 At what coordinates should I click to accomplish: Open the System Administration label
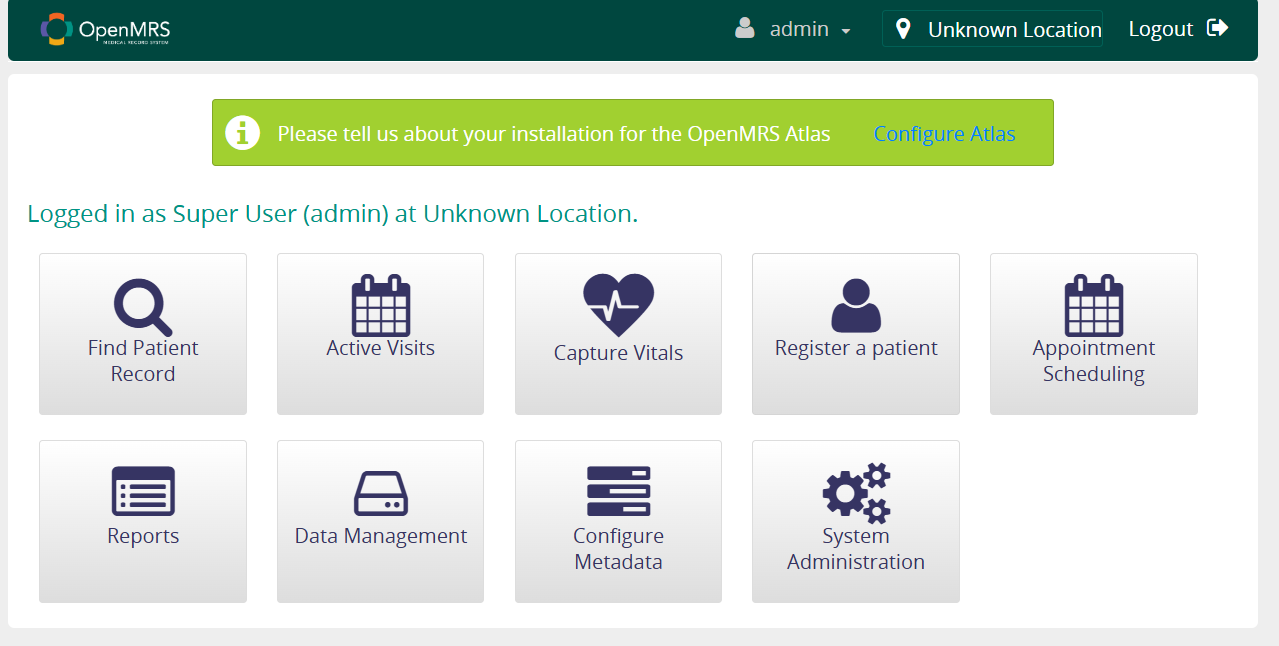tap(856, 549)
